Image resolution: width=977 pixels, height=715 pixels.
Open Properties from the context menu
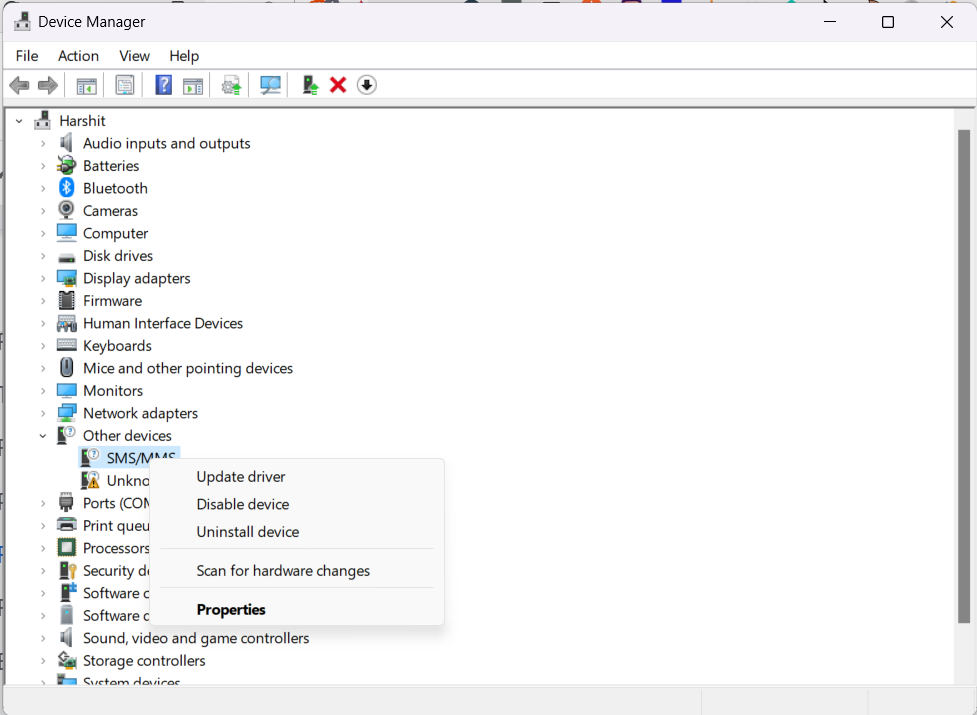[231, 610]
